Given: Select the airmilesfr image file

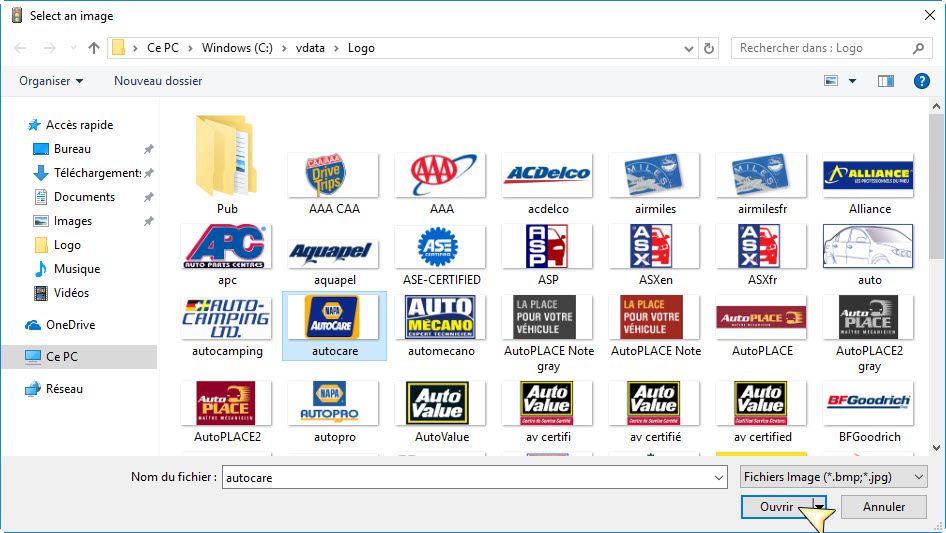Looking at the screenshot, I should click(762, 175).
